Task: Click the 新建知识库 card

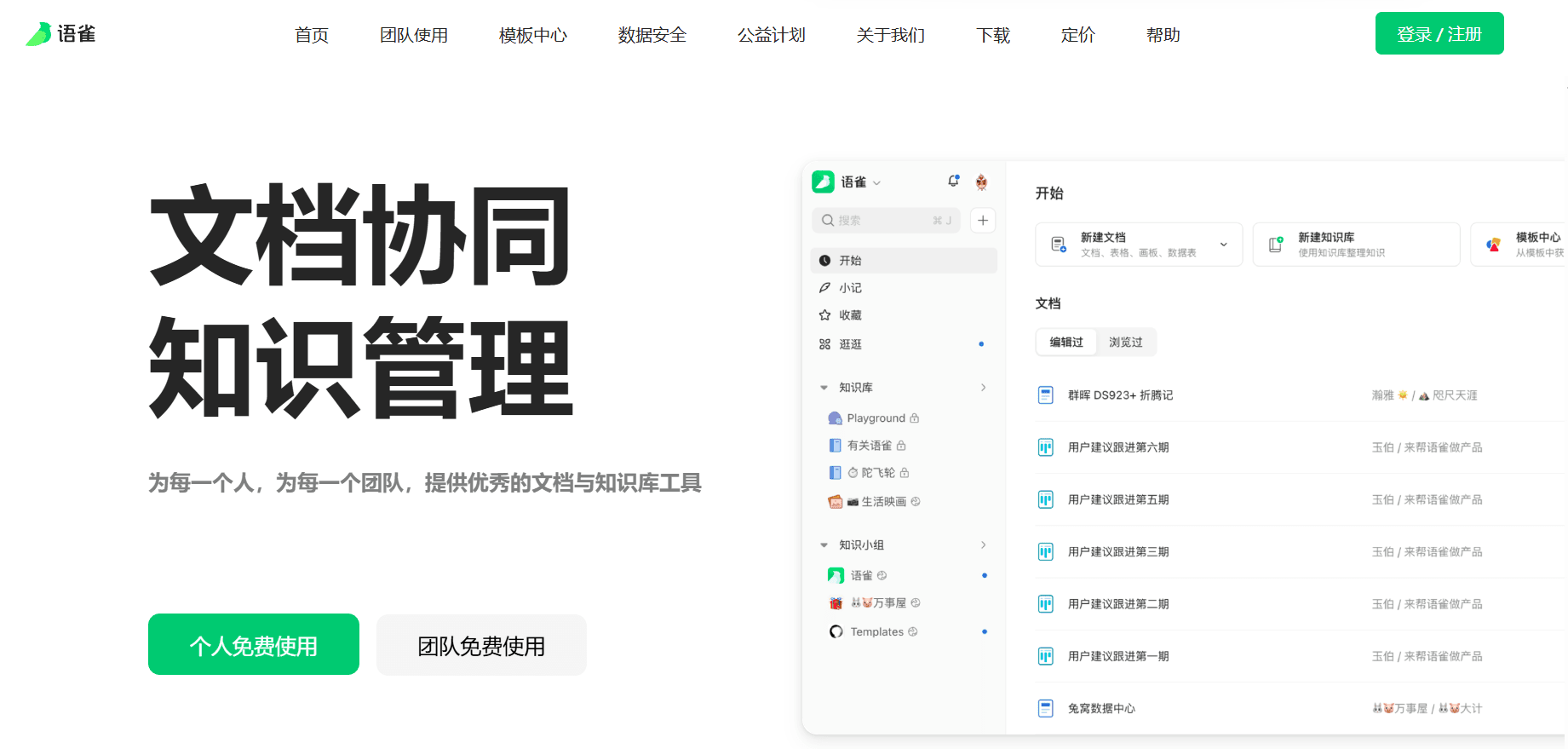Action: [x=1356, y=245]
